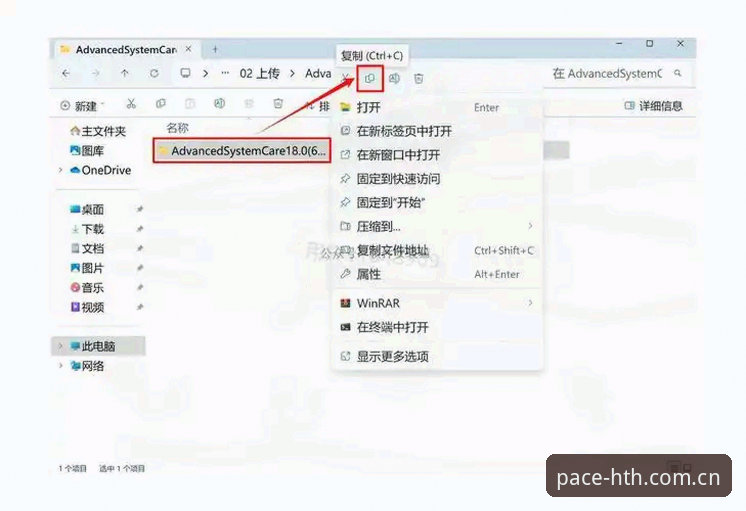746x511 pixels.
Task: Open the 排序 sort dropdown
Action: 318,106
